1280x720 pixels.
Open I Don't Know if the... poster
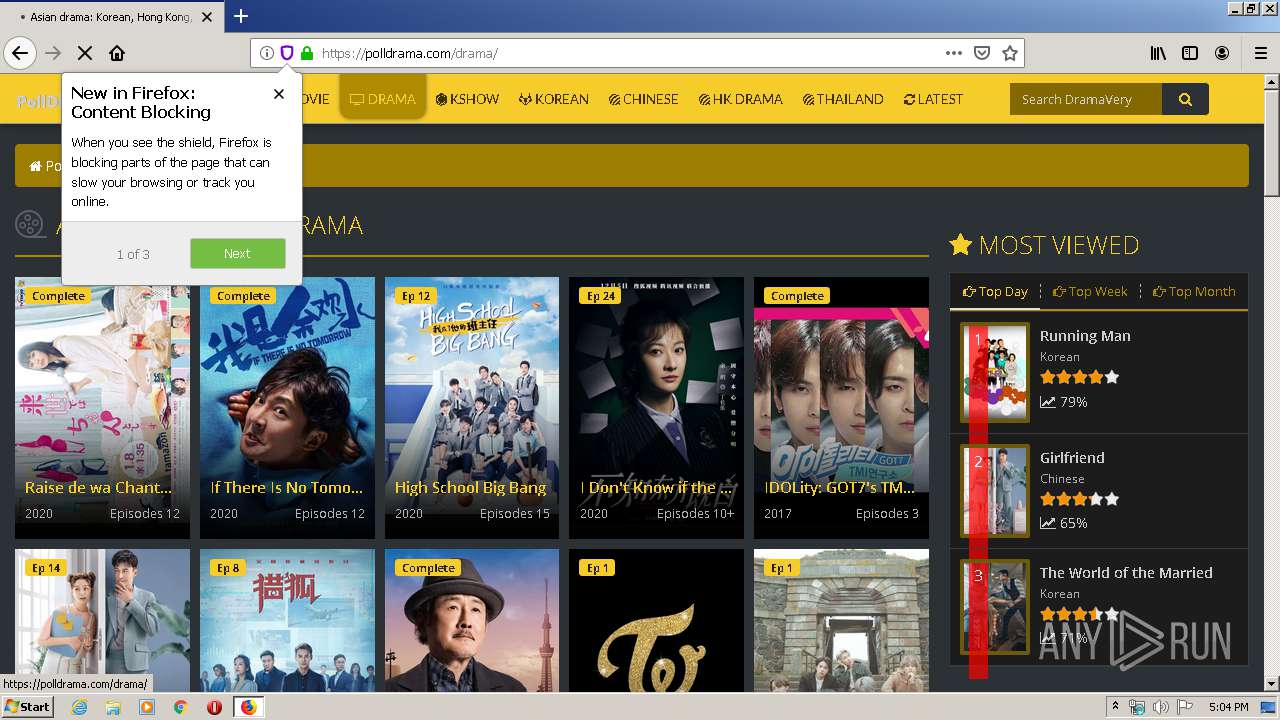click(x=656, y=408)
